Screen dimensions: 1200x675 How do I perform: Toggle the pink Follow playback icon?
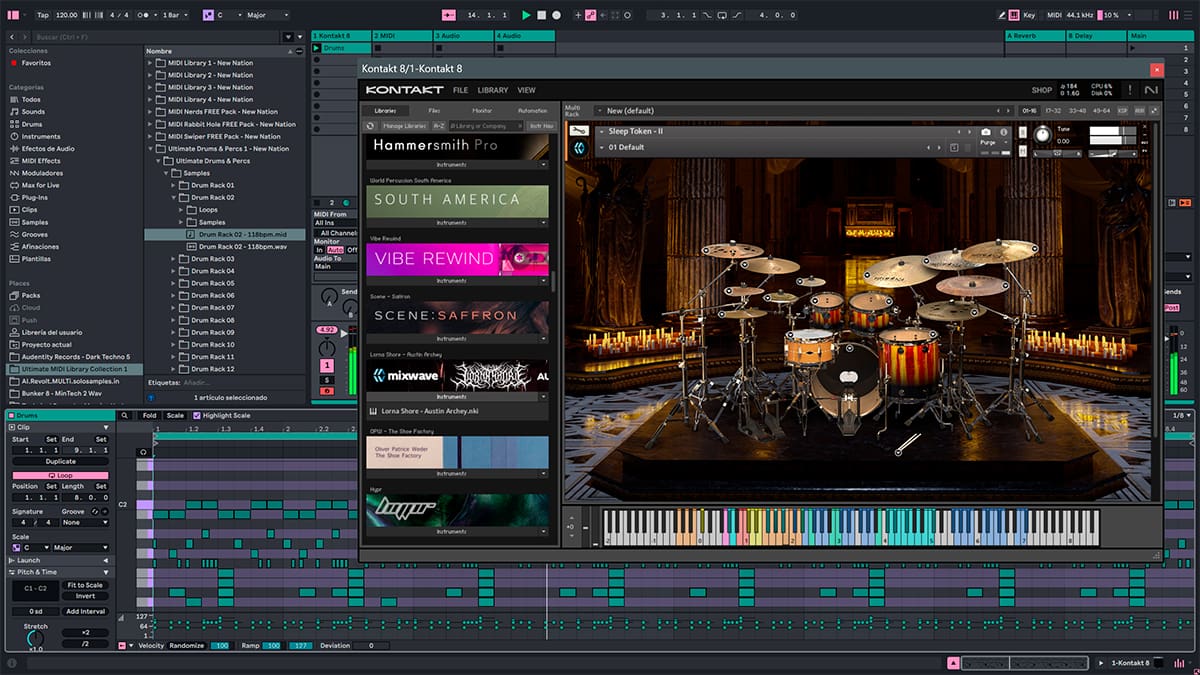[x=448, y=15]
